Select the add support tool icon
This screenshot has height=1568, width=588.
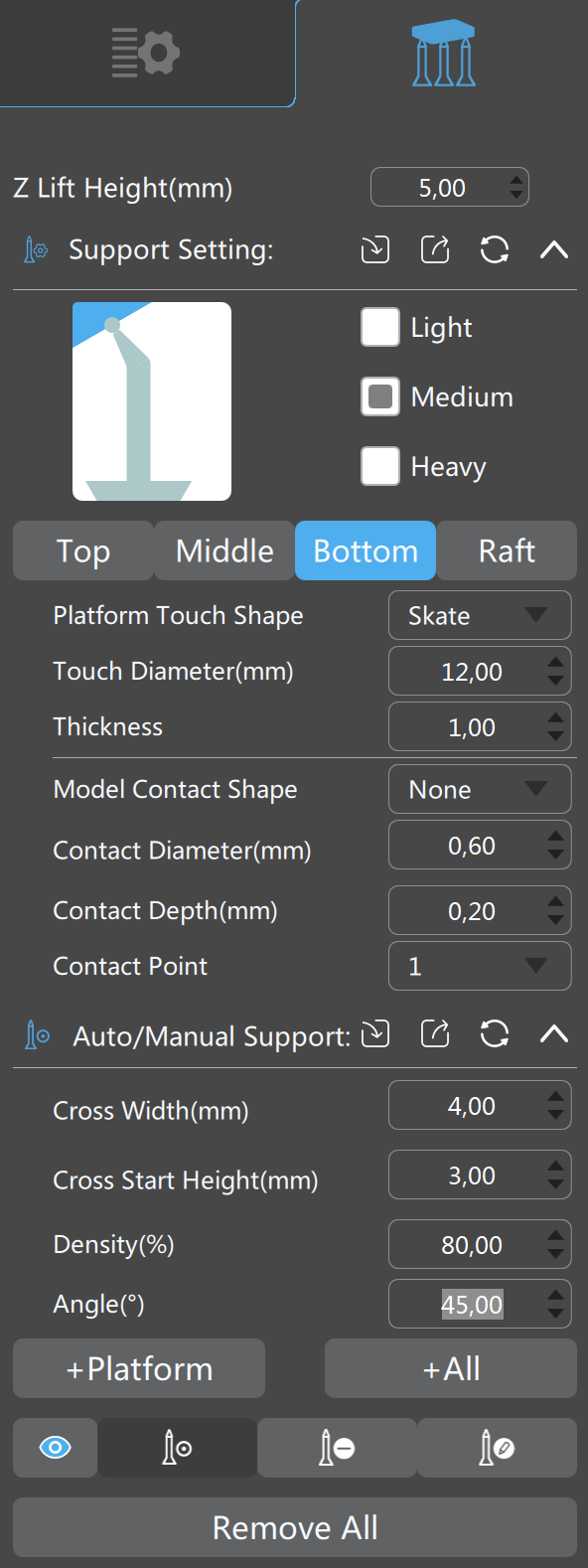point(178,1448)
